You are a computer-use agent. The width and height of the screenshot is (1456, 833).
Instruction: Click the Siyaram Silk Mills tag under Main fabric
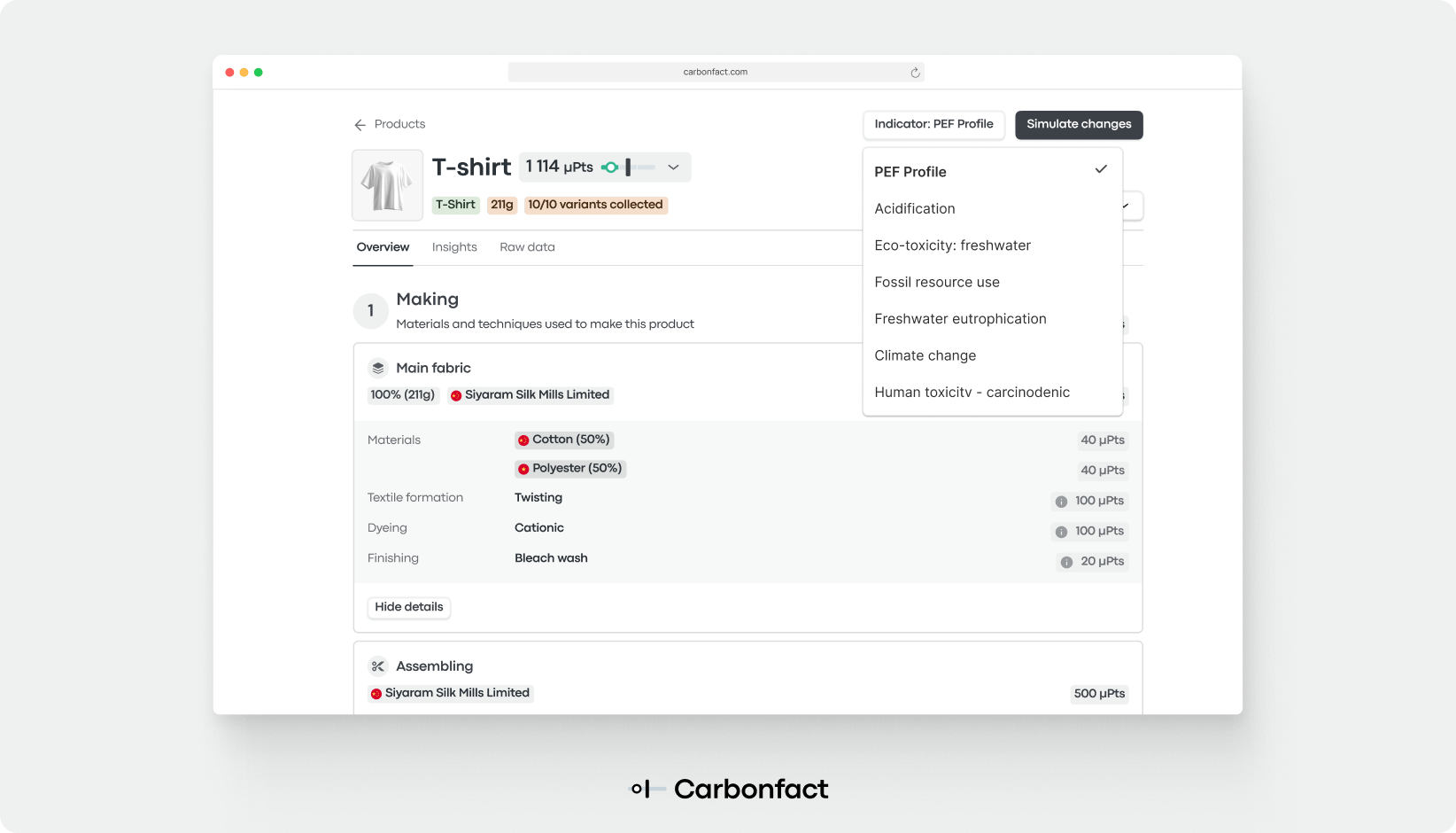pos(530,395)
